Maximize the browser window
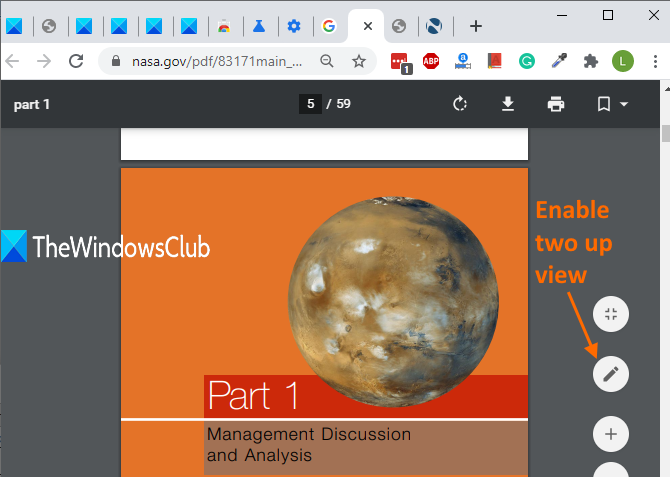Screen dimensions: 670x477 [608, 15]
